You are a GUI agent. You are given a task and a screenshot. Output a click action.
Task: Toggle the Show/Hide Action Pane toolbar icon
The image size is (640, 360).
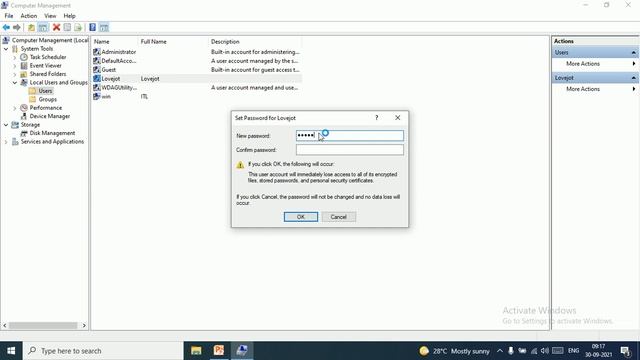104,27
